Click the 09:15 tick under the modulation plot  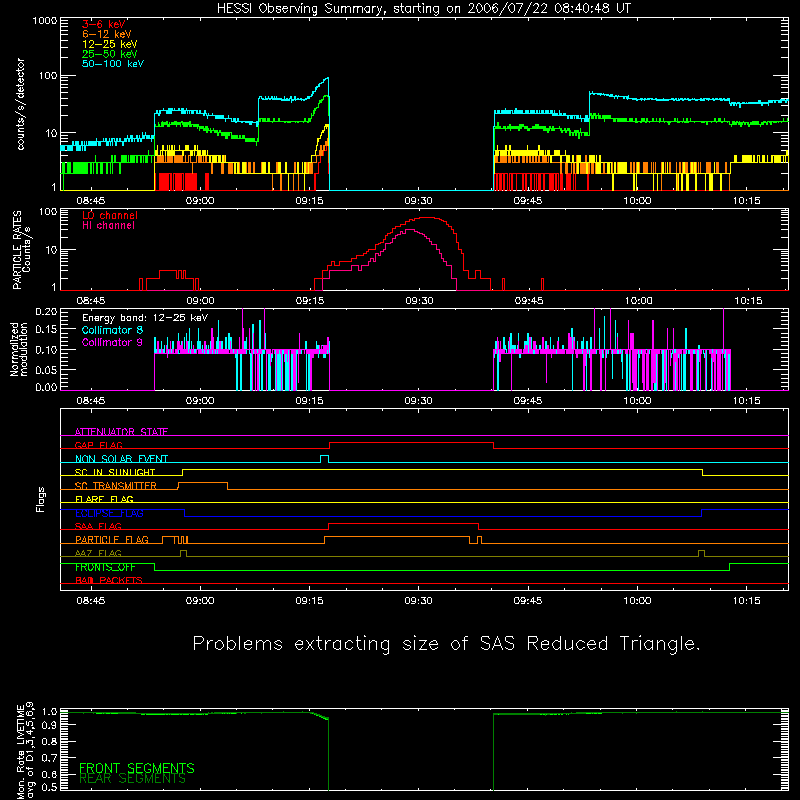pyautogui.click(x=309, y=401)
